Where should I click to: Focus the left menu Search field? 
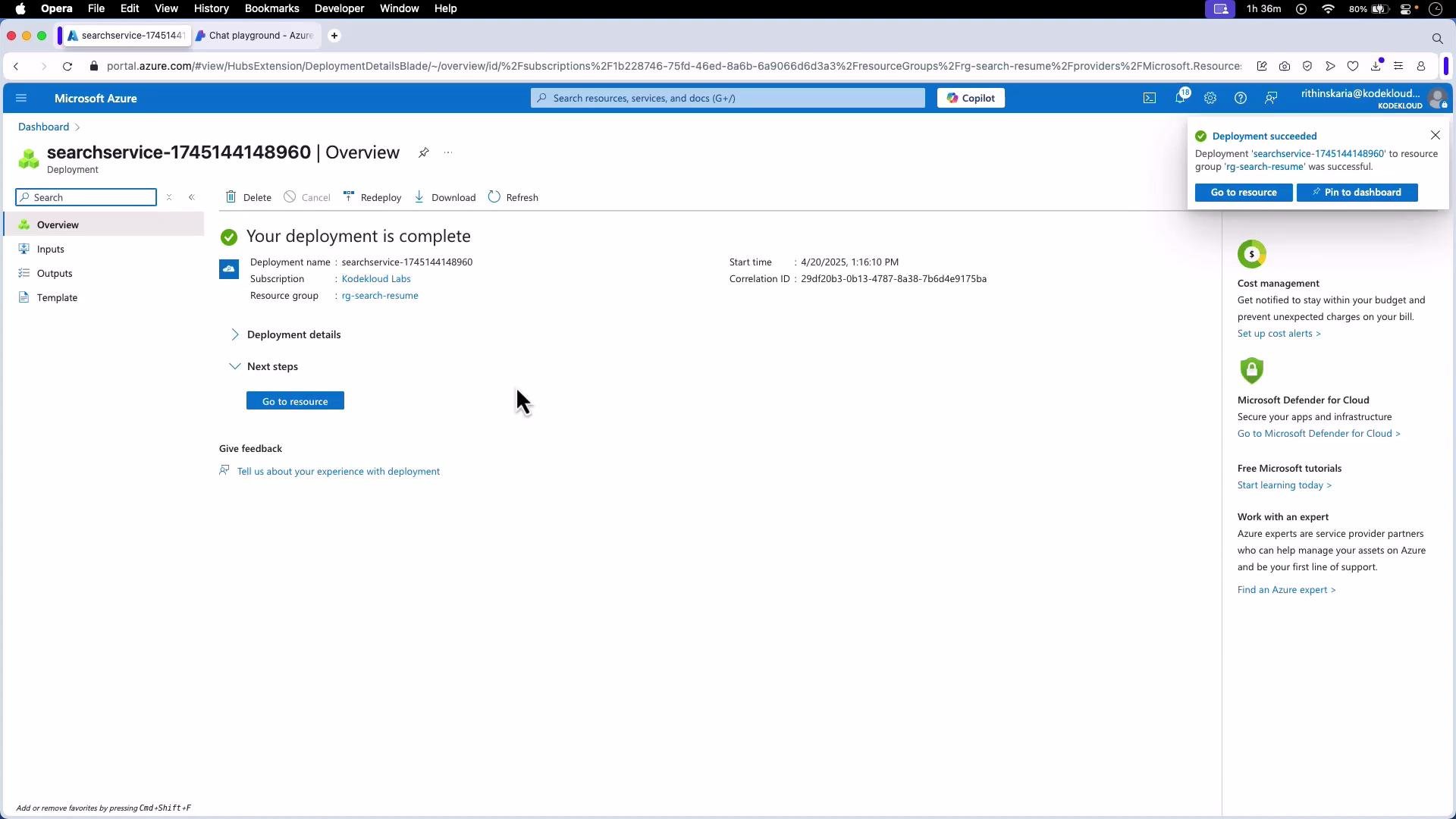pyautogui.click(x=86, y=197)
